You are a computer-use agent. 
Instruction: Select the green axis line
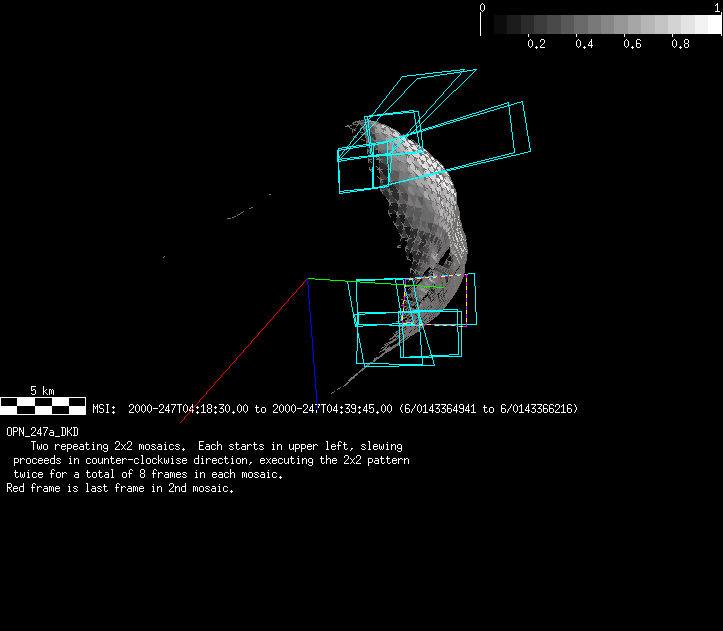(x=330, y=280)
